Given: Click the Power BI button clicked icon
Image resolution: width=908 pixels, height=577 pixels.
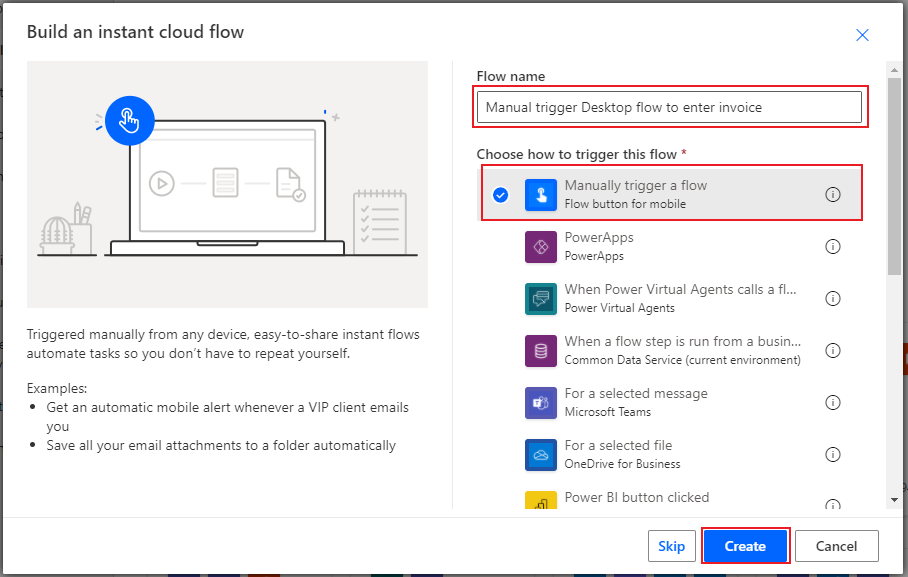Looking at the screenshot, I should [x=541, y=500].
